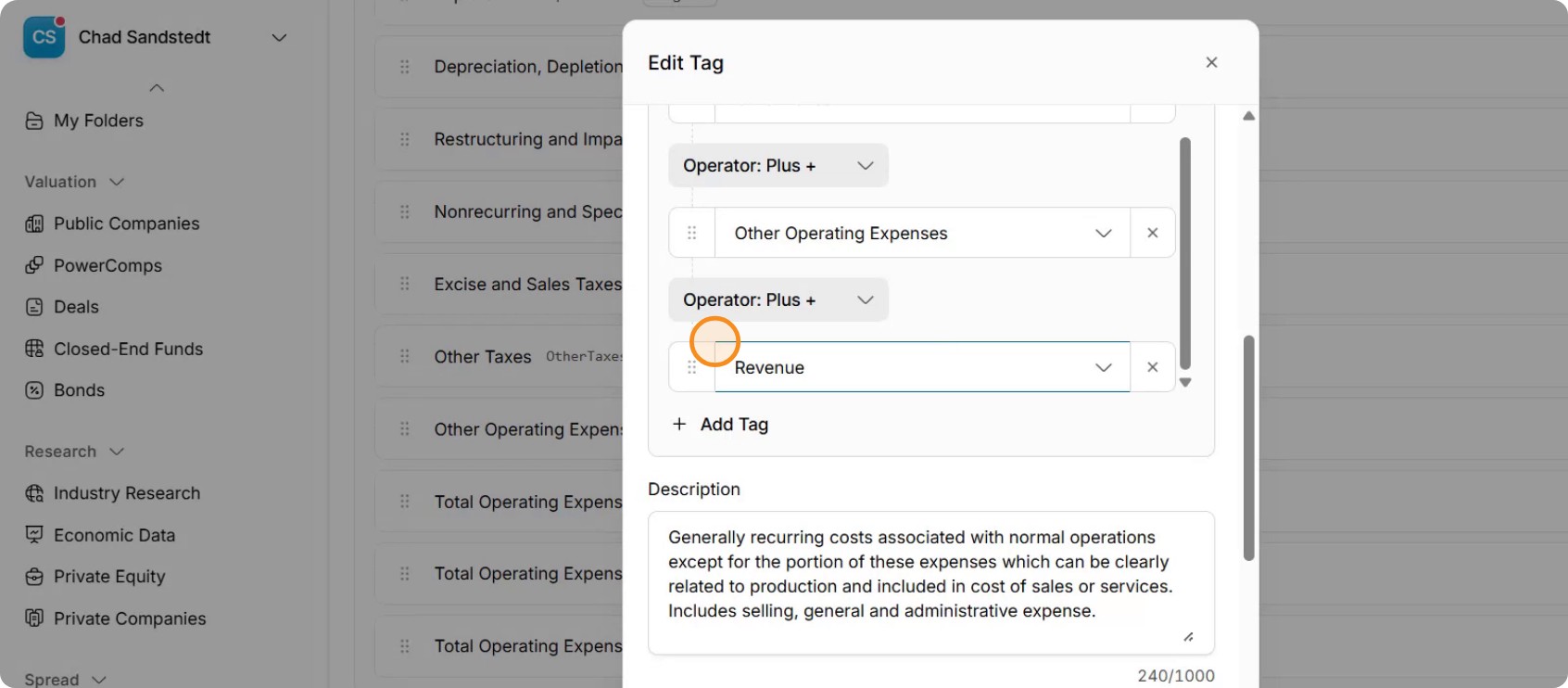Select the Other Taxes row
Screen dimensions: 1568x688
click(x=500, y=356)
